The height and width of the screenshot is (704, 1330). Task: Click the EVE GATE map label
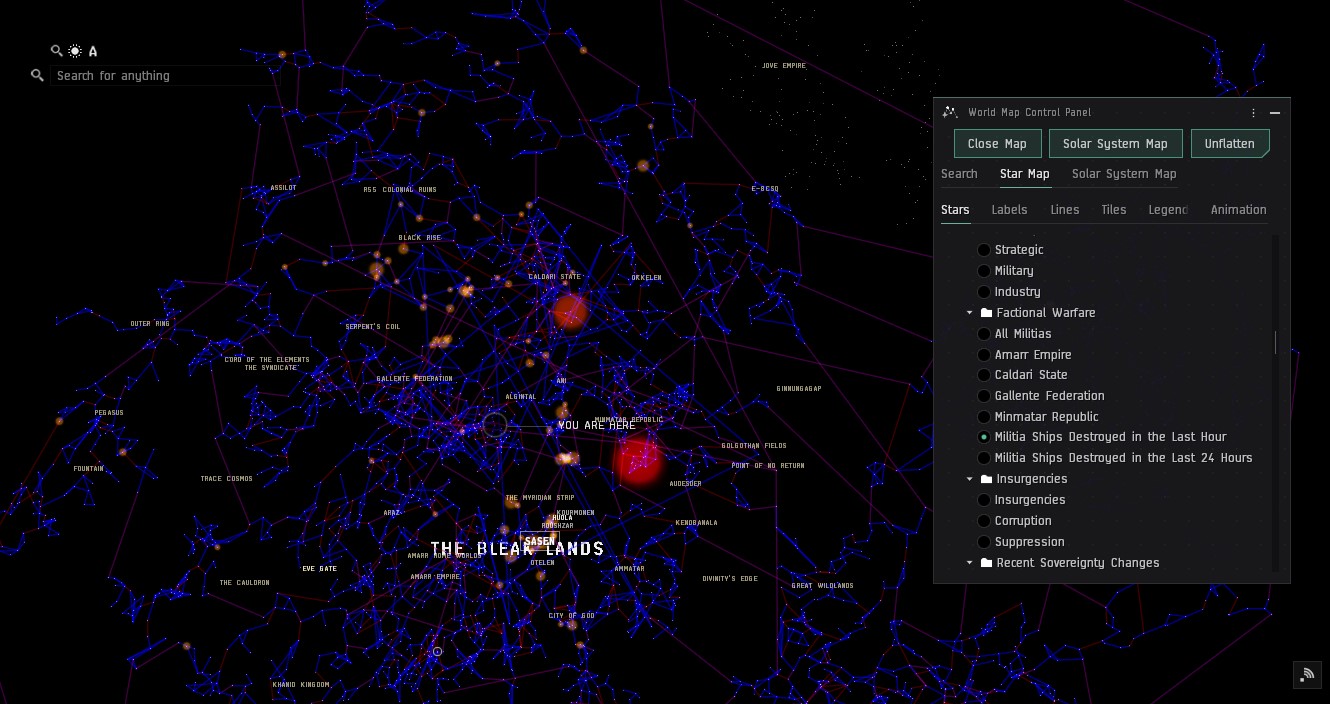pos(320,569)
